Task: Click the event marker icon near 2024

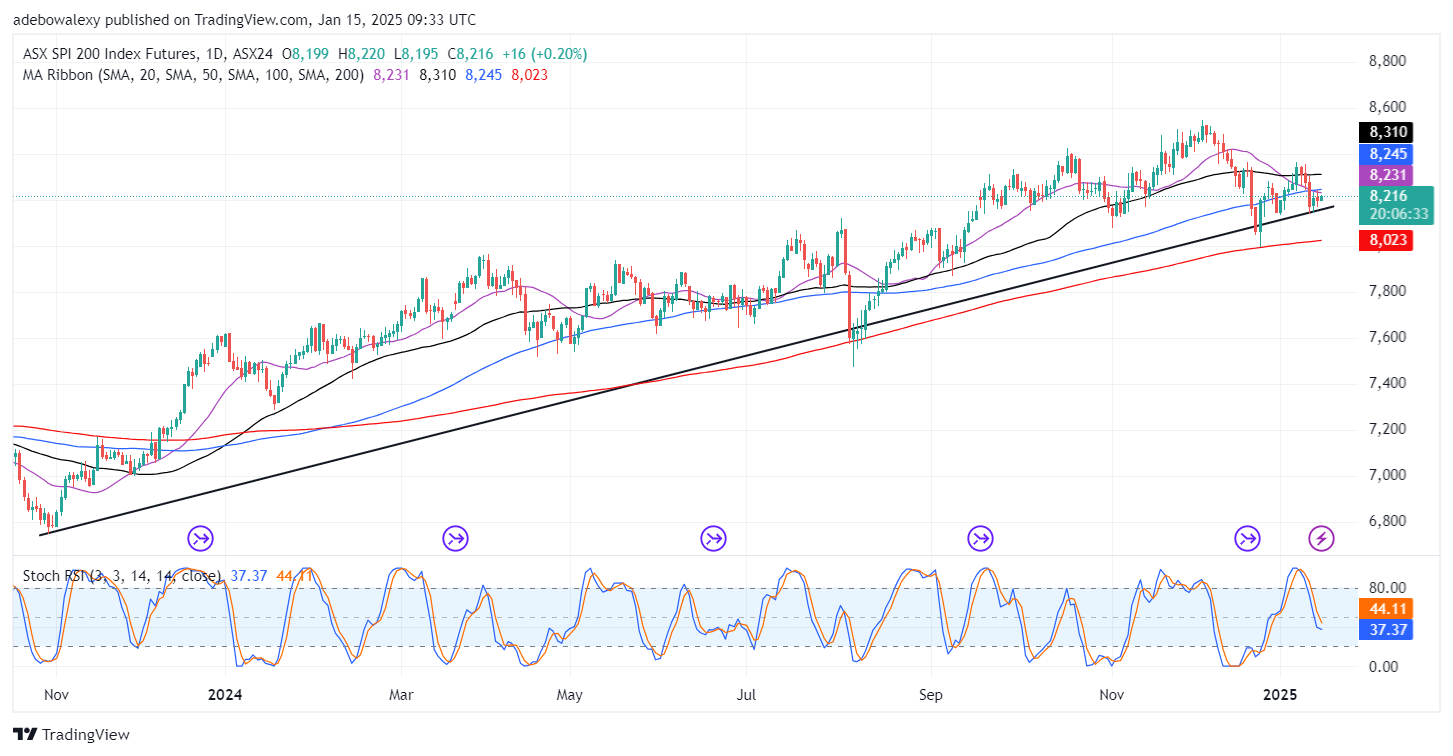Action: [x=199, y=540]
